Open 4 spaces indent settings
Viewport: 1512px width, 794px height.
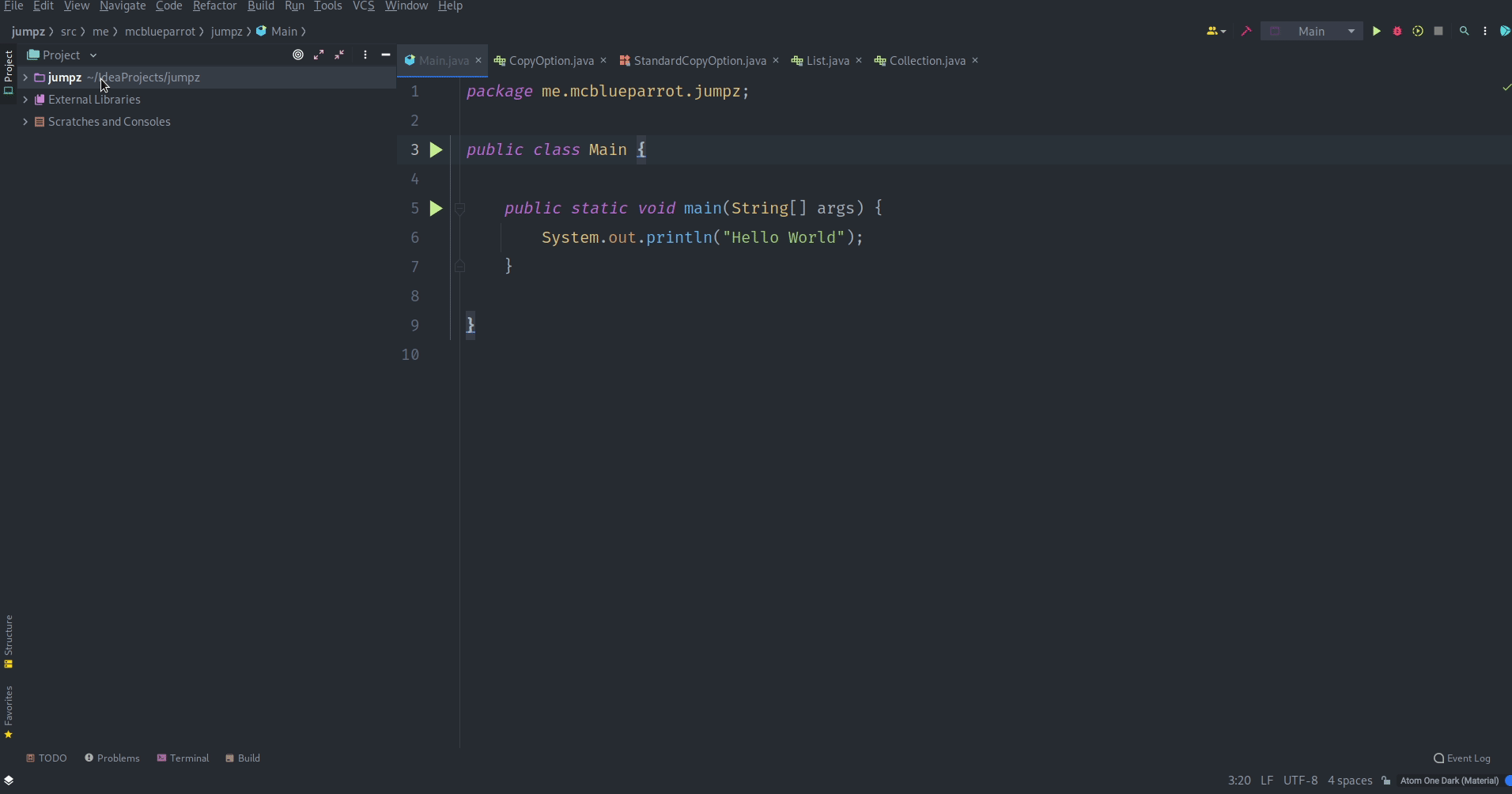[x=1350, y=781]
